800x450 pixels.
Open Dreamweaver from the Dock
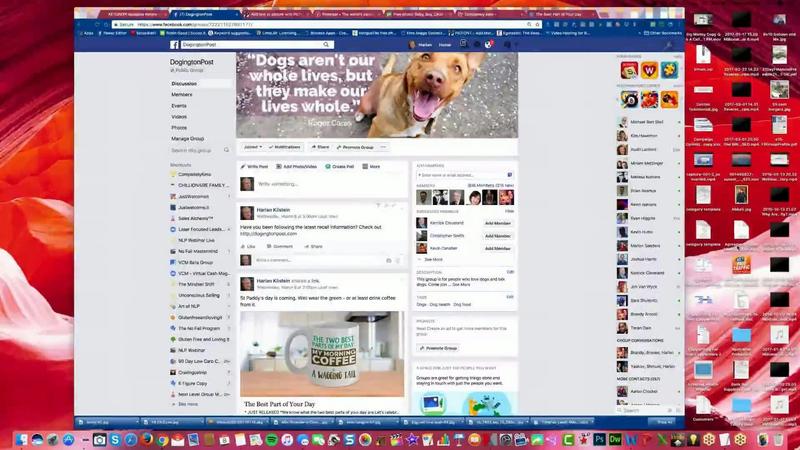(615, 439)
